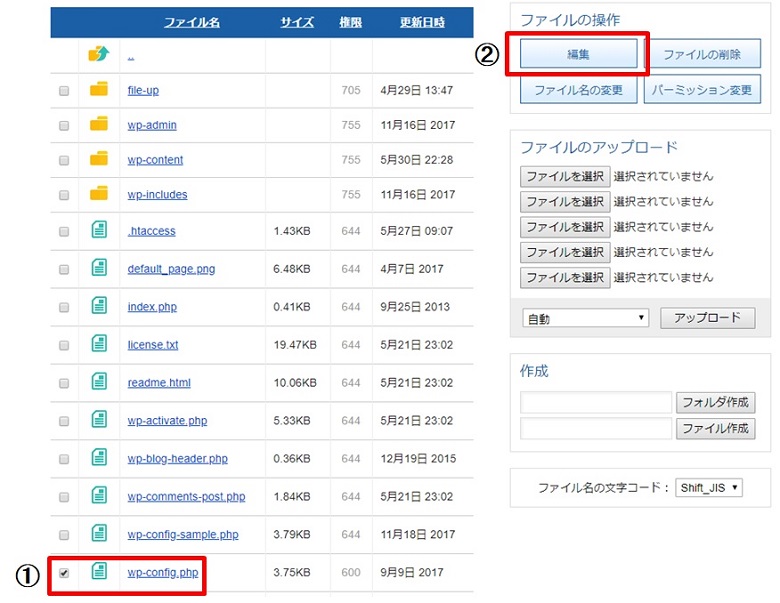Click the wp-blog-header.php file icon
This screenshot has height=603, width=780.
click(x=99, y=457)
